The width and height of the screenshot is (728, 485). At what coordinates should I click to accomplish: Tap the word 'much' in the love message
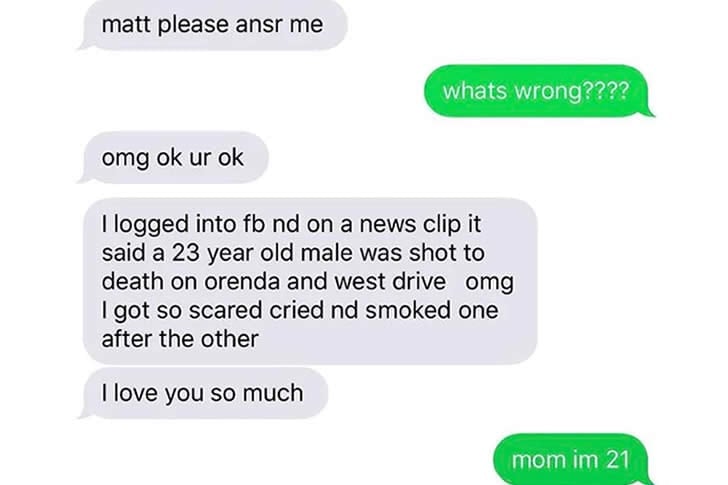pyautogui.click(x=273, y=394)
